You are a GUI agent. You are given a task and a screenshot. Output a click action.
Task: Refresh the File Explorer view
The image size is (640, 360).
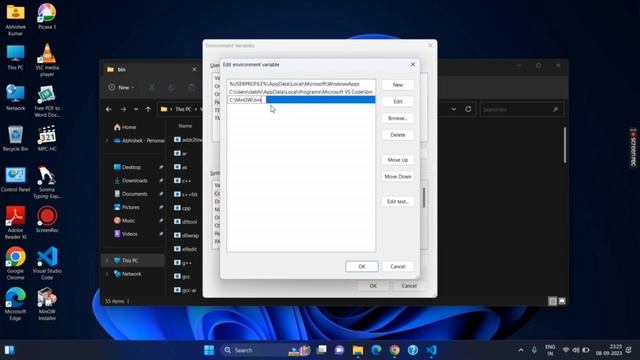click(468, 109)
